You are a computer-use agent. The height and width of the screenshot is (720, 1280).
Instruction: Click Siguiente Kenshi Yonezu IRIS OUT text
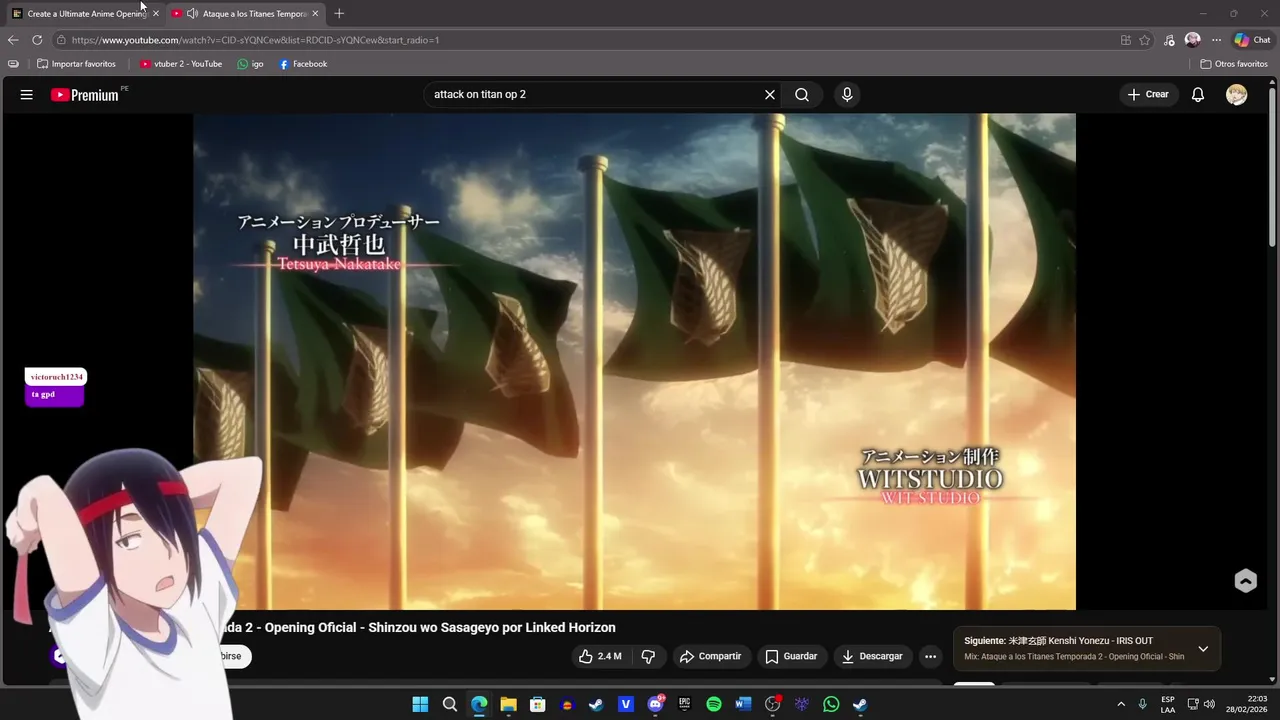pos(1058,641)
